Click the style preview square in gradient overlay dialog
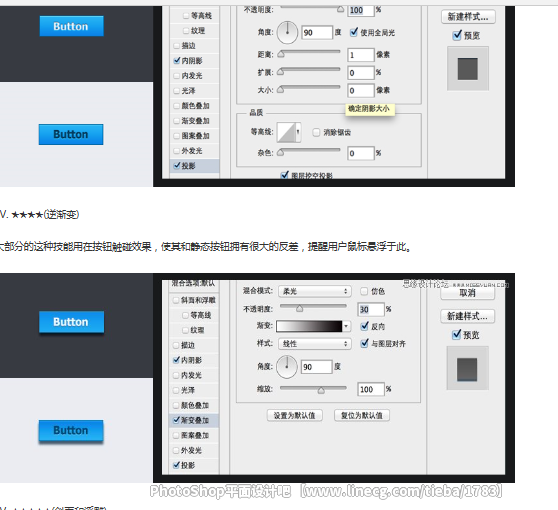 tap(467, 369)
